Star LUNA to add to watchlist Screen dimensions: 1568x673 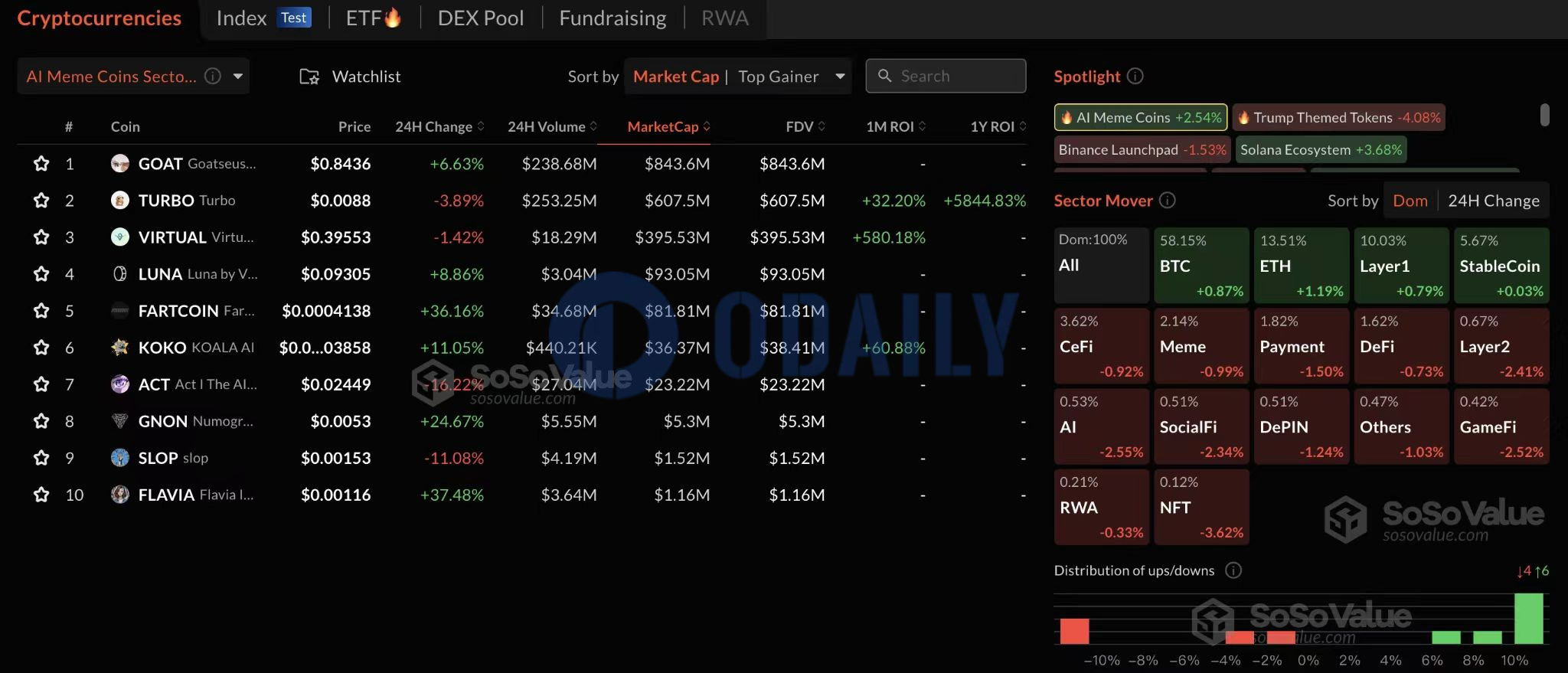pyautogui.click(x=41, y=274)
